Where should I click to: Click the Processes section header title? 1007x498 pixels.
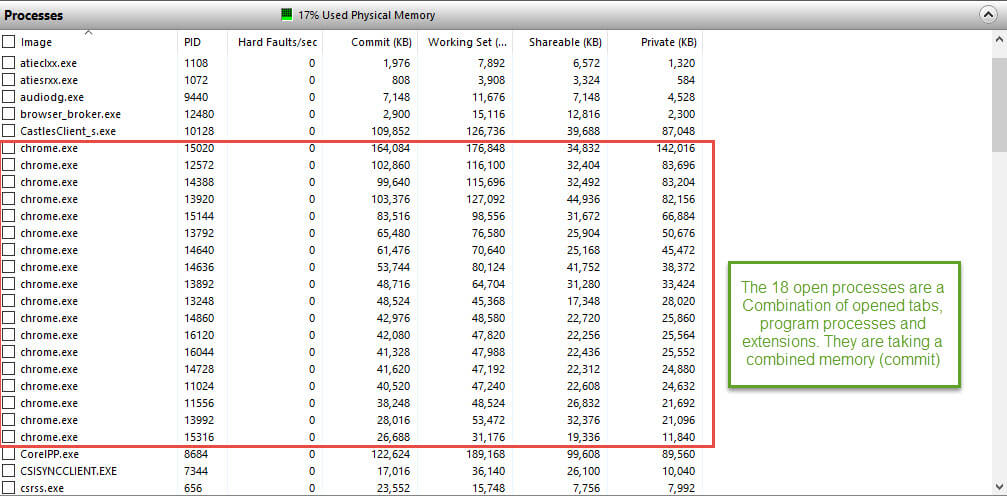(33, 15)
